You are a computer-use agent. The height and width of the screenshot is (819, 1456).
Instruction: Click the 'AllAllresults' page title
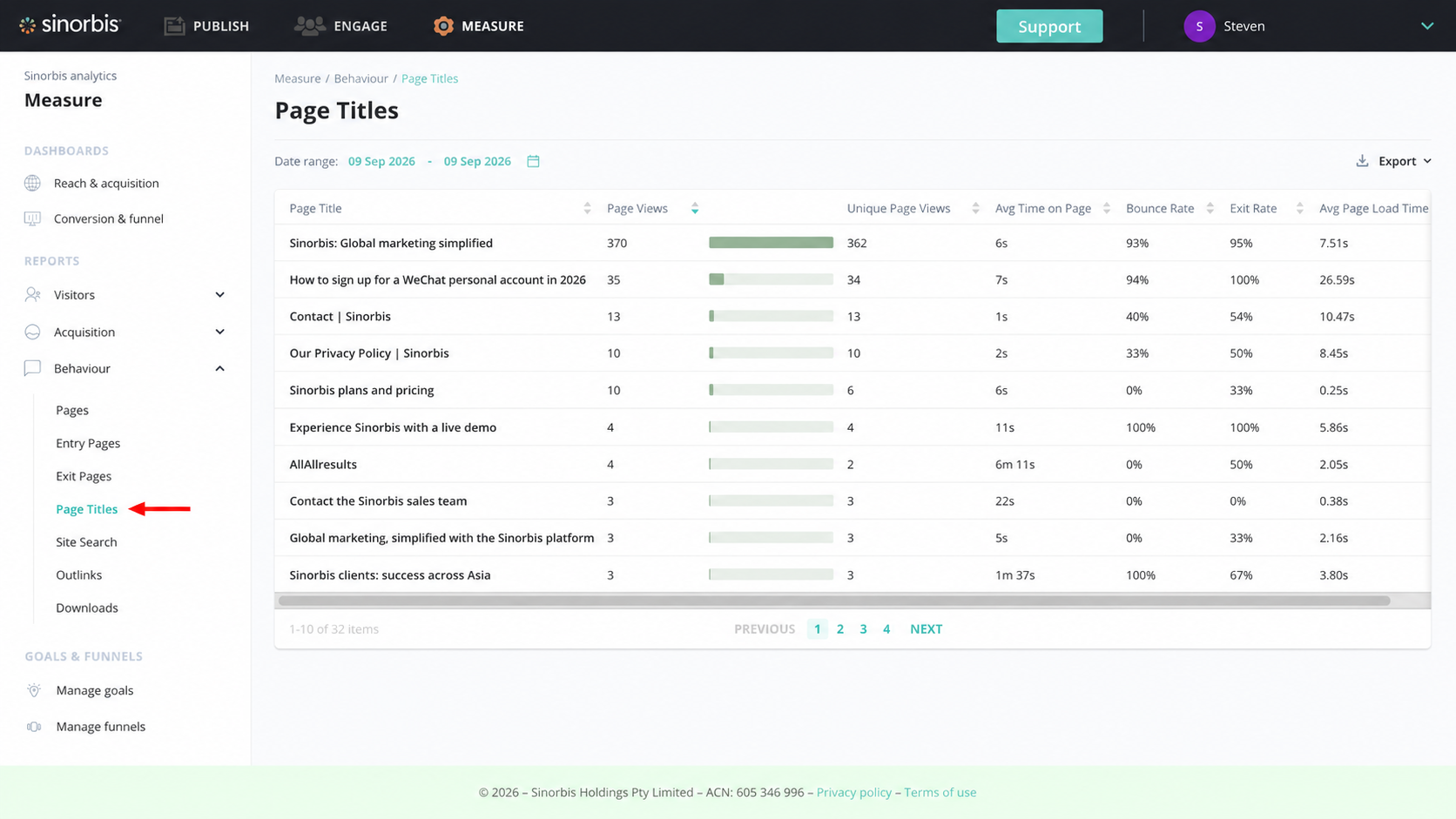pyautogui.click(x=323, y=464)
